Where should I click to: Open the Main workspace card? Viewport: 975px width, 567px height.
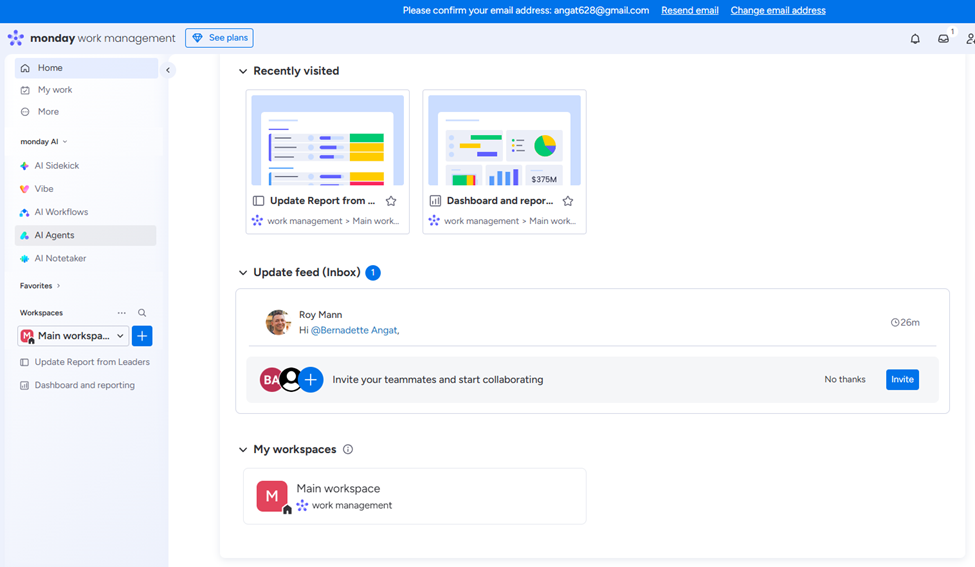tap(415, 496)
